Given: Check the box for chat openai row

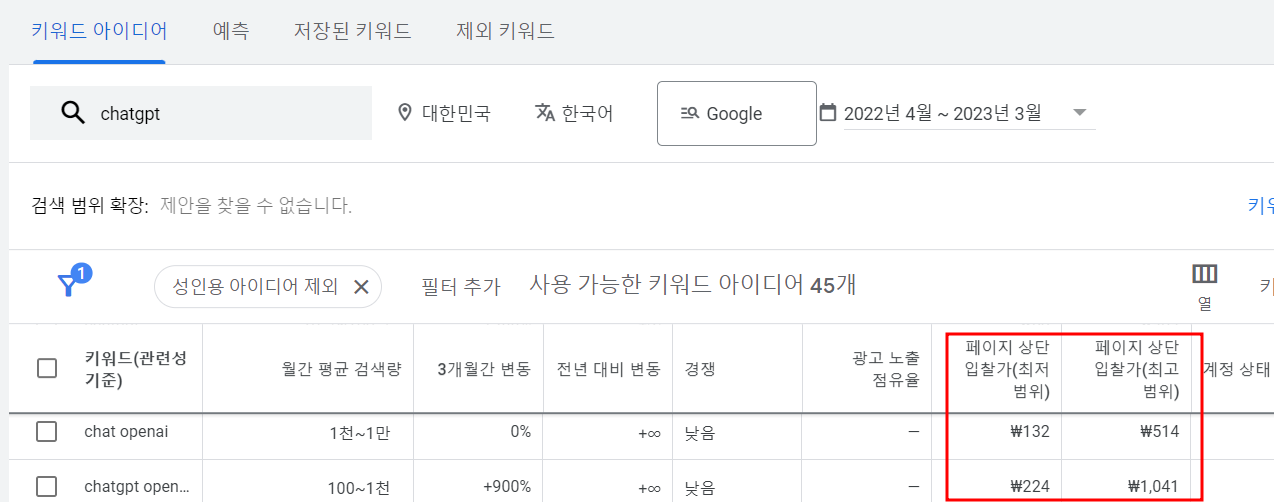Looking at the screenshot, I should (x=47, y=432).
